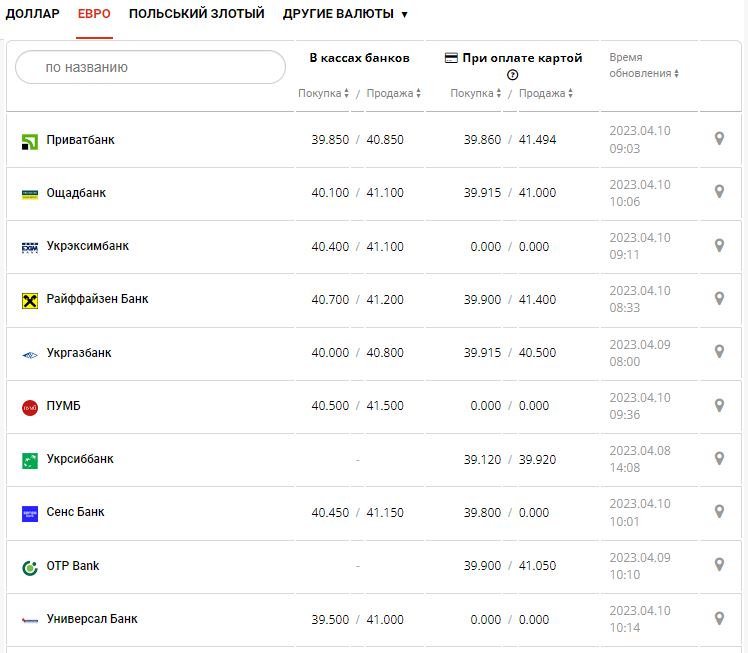The height and width of the screenshot is (653, 748).
Task: Click the Сенс Банк logo icon
Action: [30, 513]
